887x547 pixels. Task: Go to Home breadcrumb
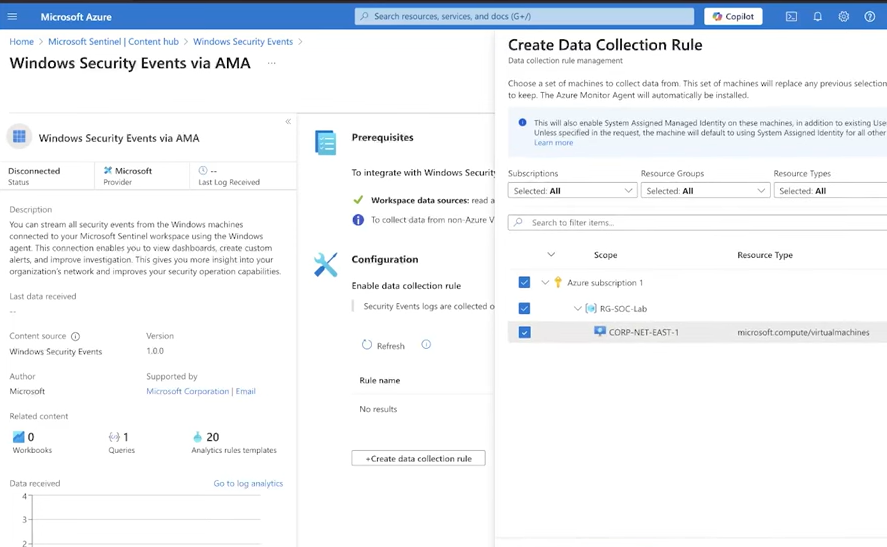pyautogui.click(x=21, y=42)
